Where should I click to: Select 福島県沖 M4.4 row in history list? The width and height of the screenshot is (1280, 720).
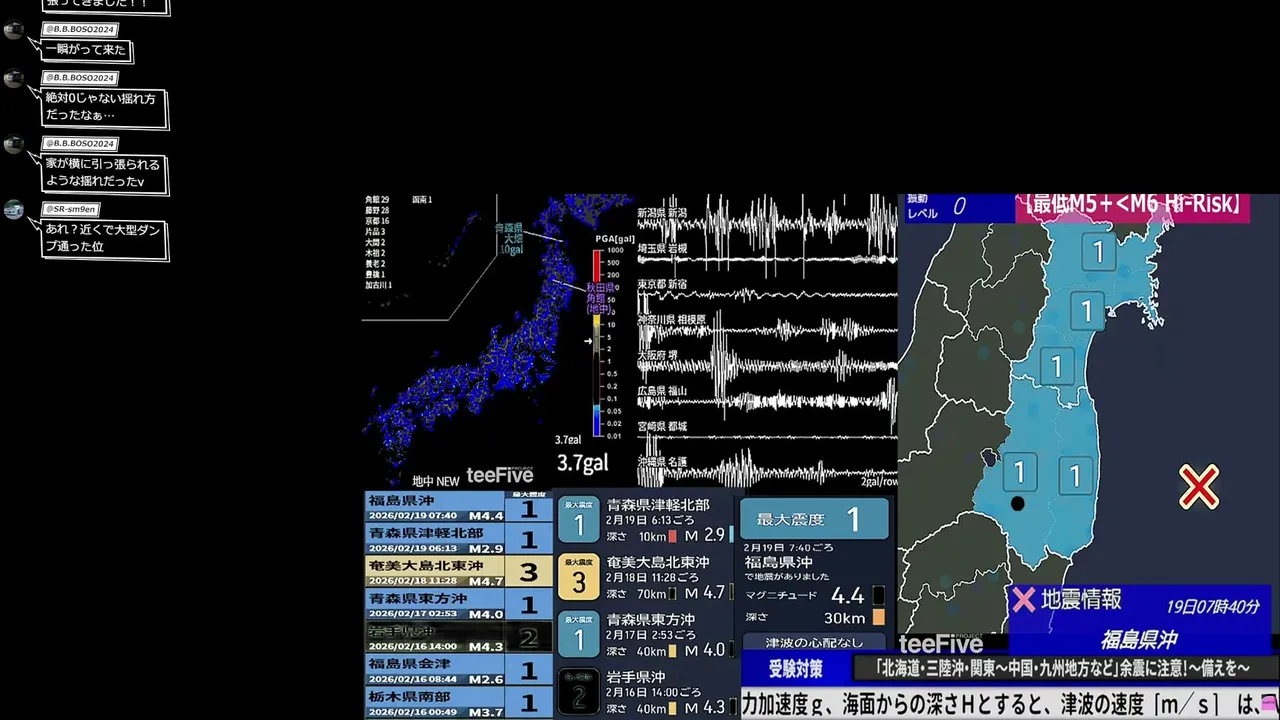[x=457, y=507]
